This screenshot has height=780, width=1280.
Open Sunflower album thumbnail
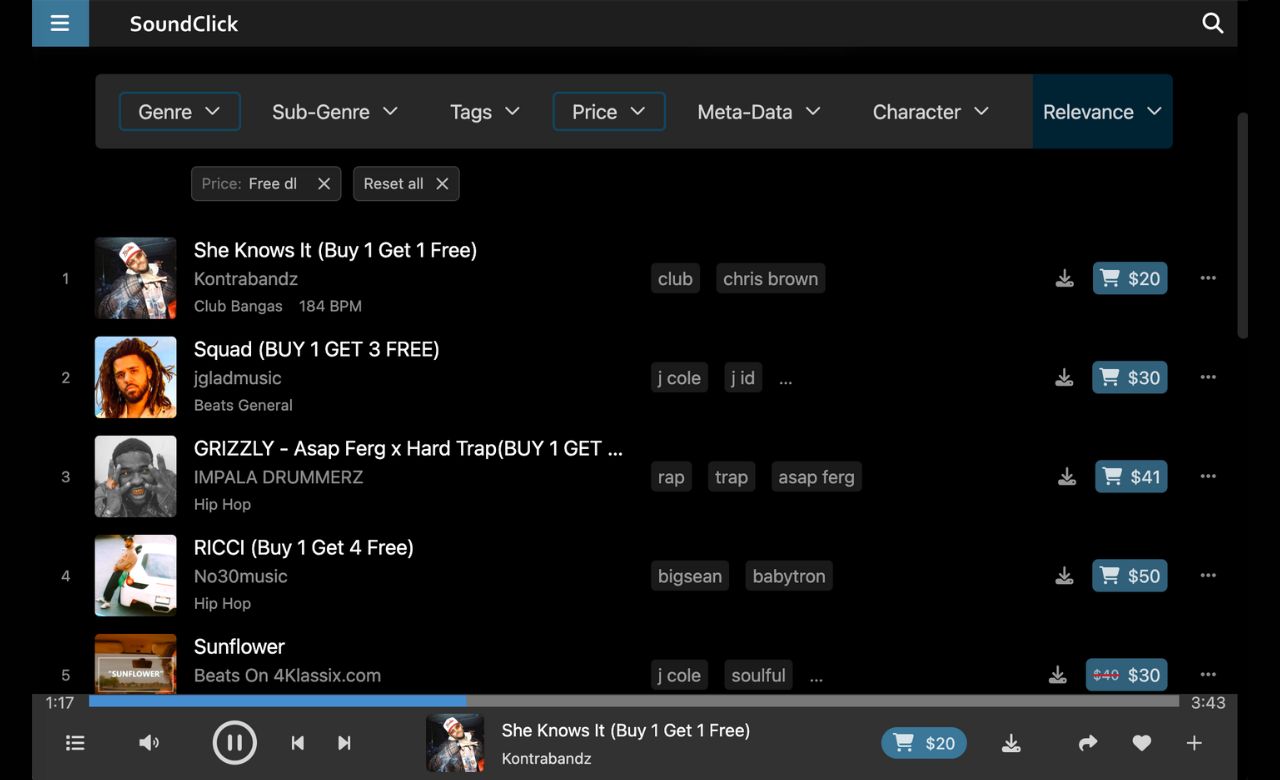pyautogui.click(x=136, y=663)
